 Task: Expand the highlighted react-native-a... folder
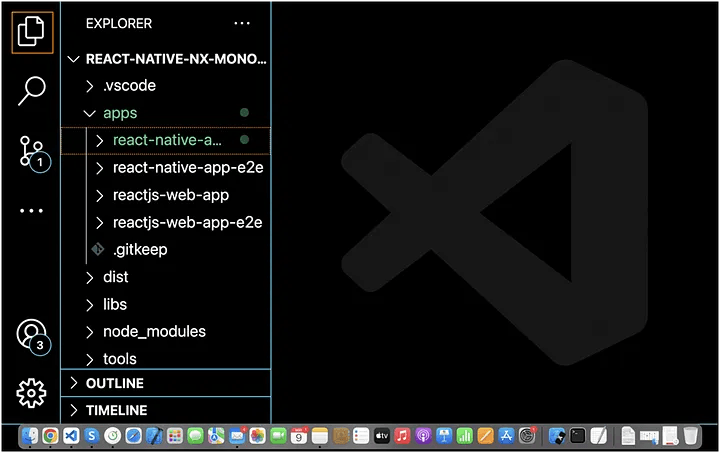coord(166,140)
